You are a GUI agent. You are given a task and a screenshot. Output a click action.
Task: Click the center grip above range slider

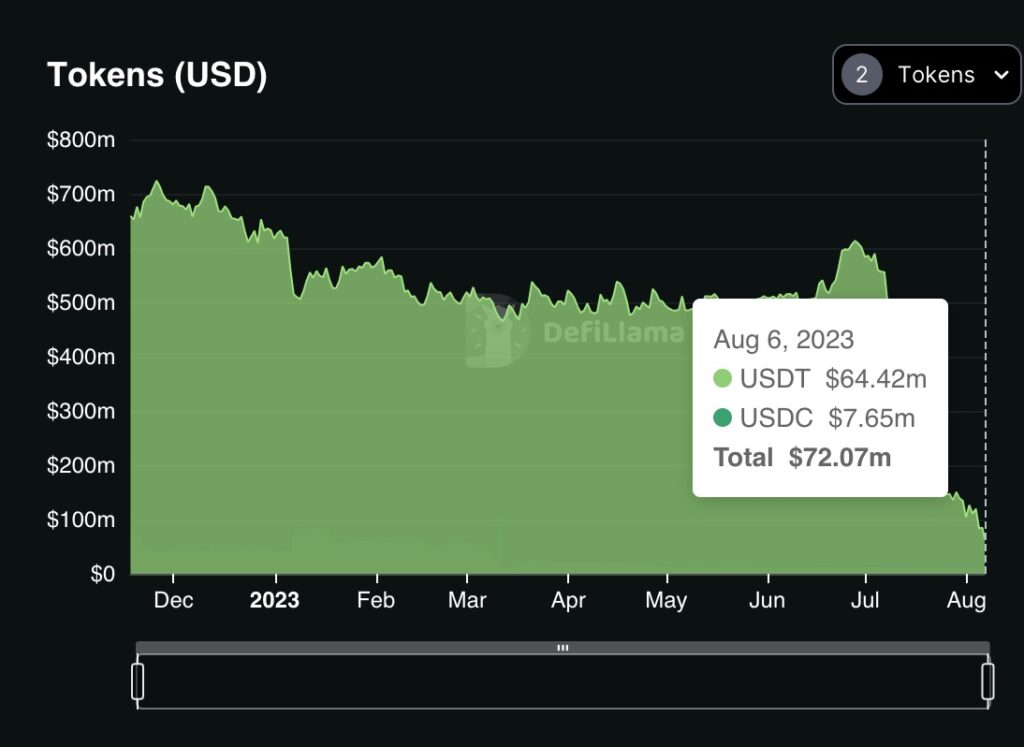coord(563,648)
